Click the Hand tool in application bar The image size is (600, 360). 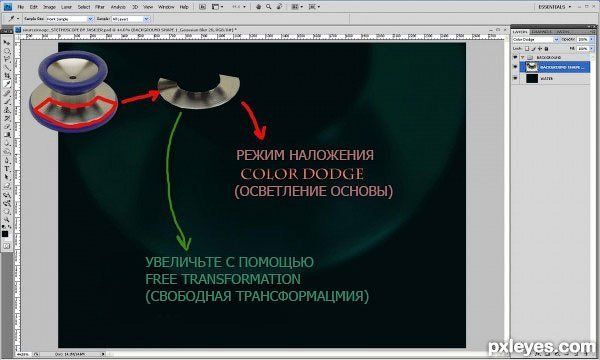point(259,7)
